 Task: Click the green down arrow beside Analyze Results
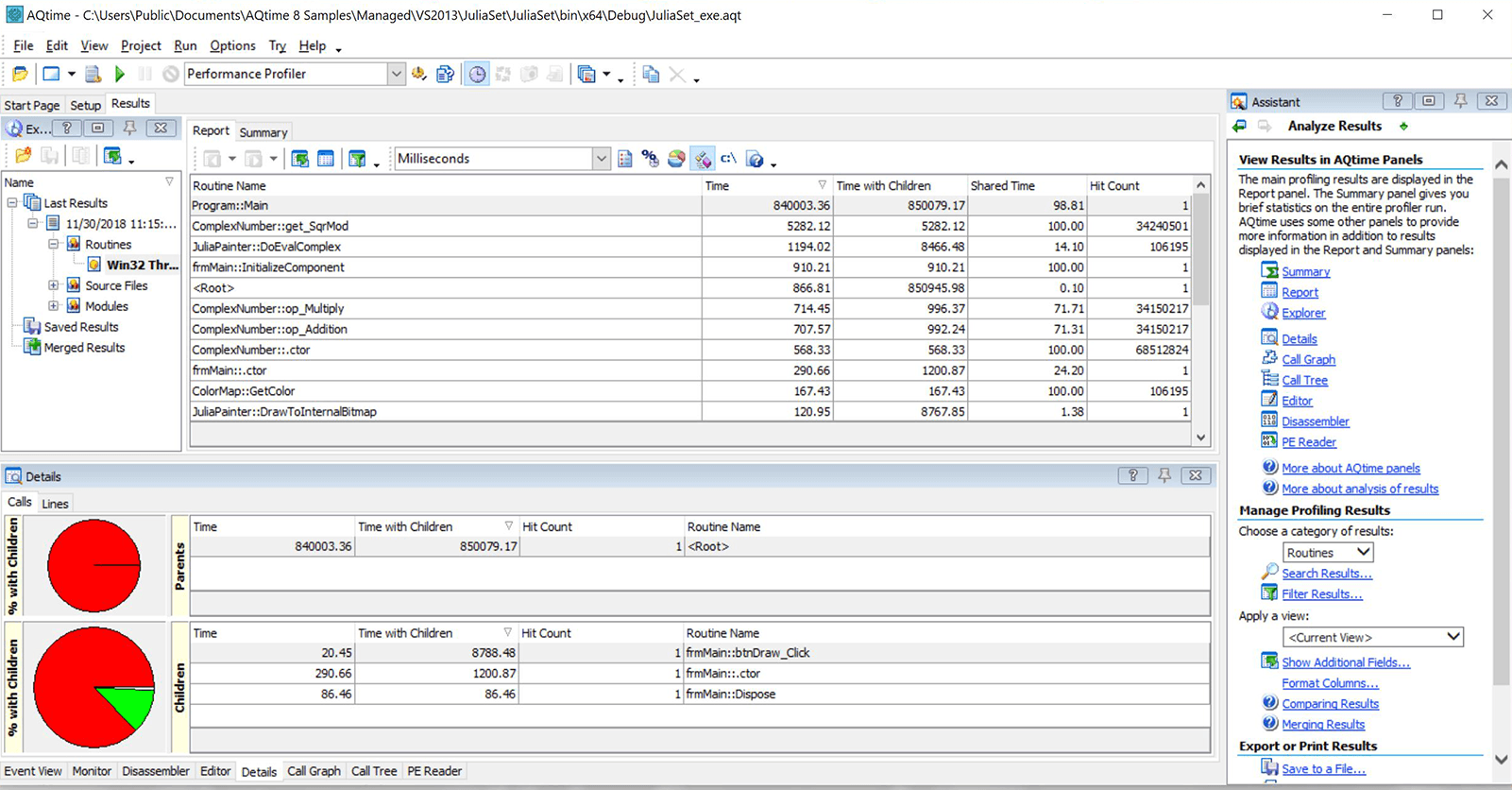[x=1404, y=126]
